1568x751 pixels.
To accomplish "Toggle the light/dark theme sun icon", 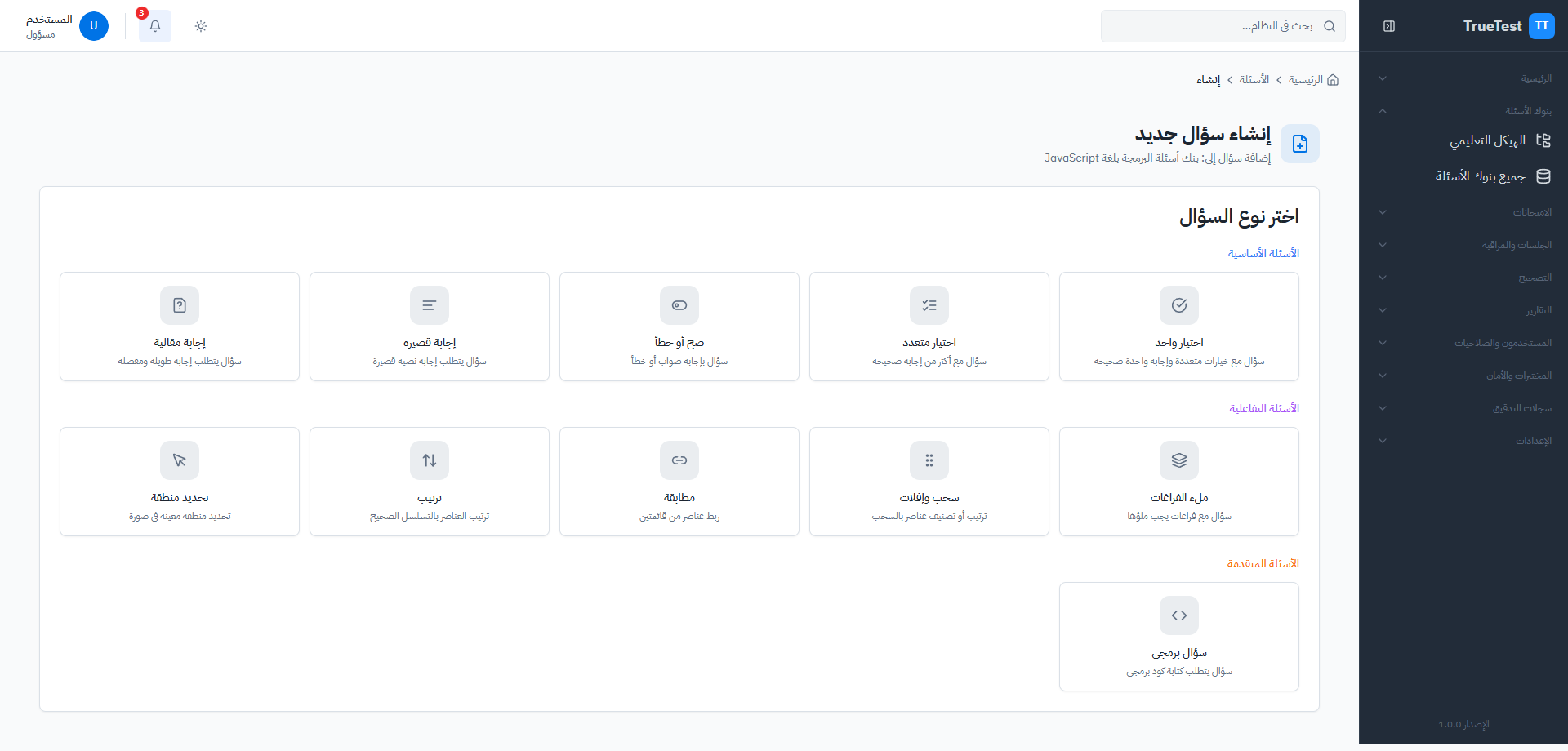I will tap(201, 26).
